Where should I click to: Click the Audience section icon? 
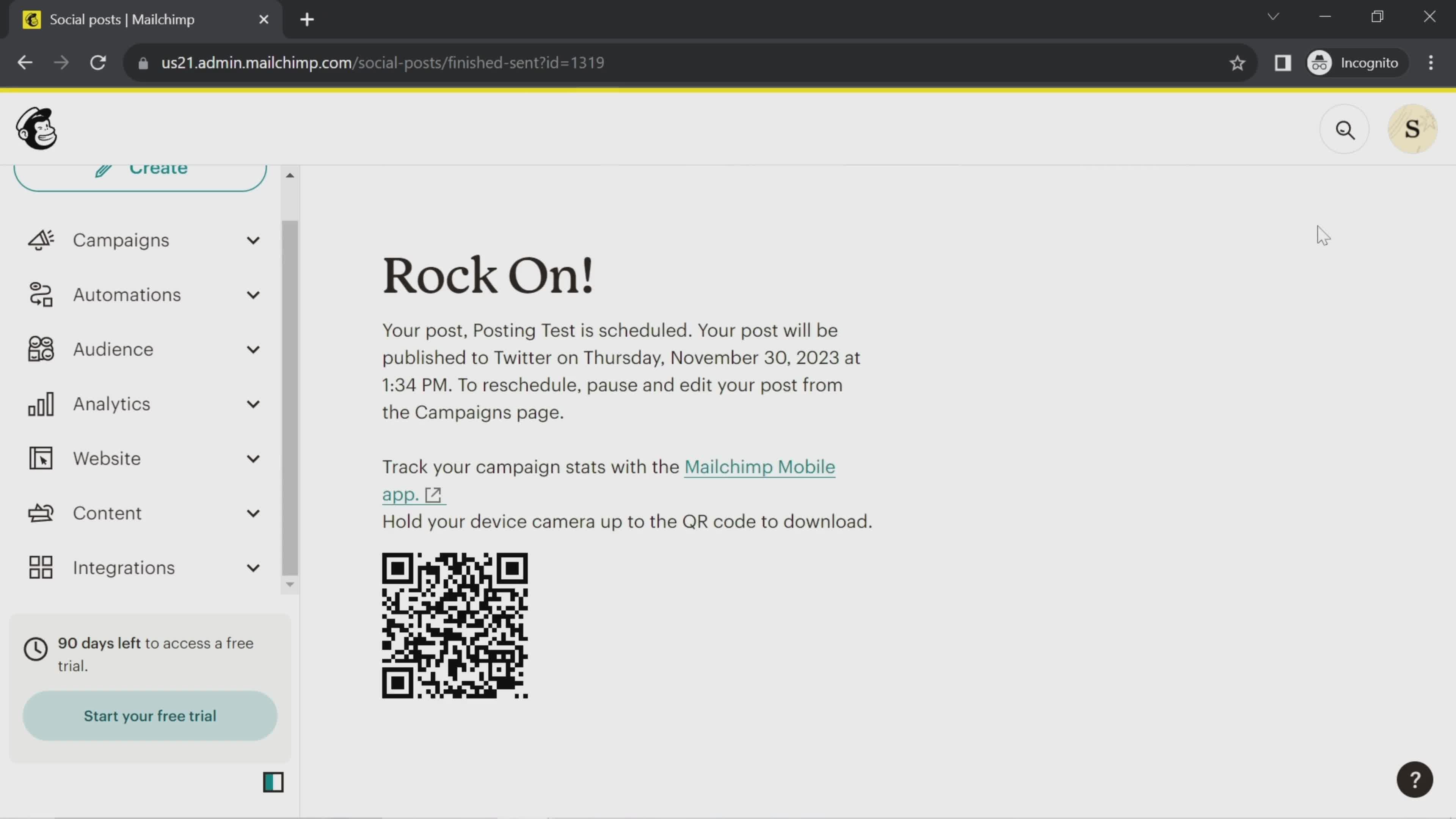(x=40, y=349)
